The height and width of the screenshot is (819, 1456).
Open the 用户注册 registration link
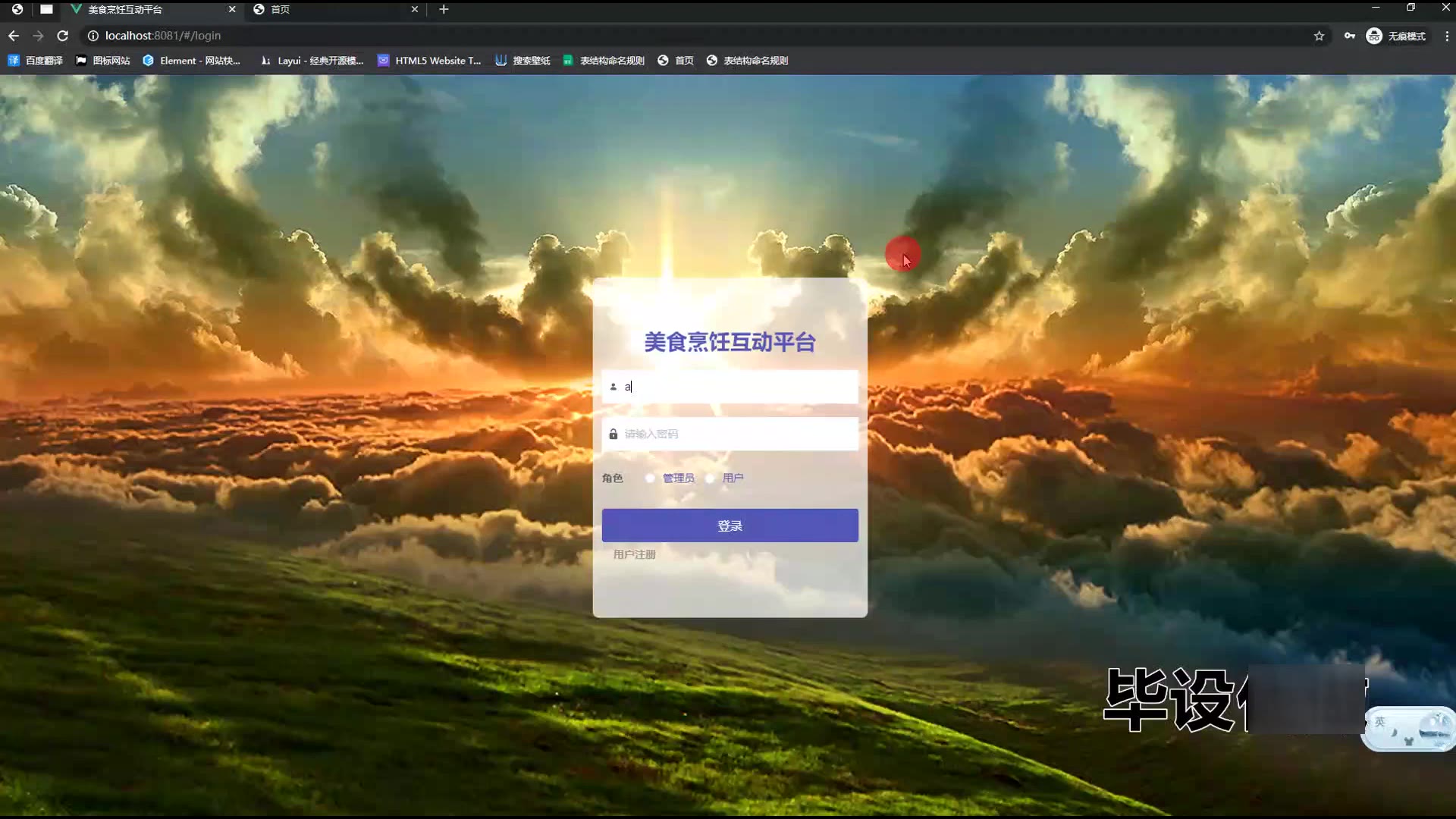pos(634,554)
